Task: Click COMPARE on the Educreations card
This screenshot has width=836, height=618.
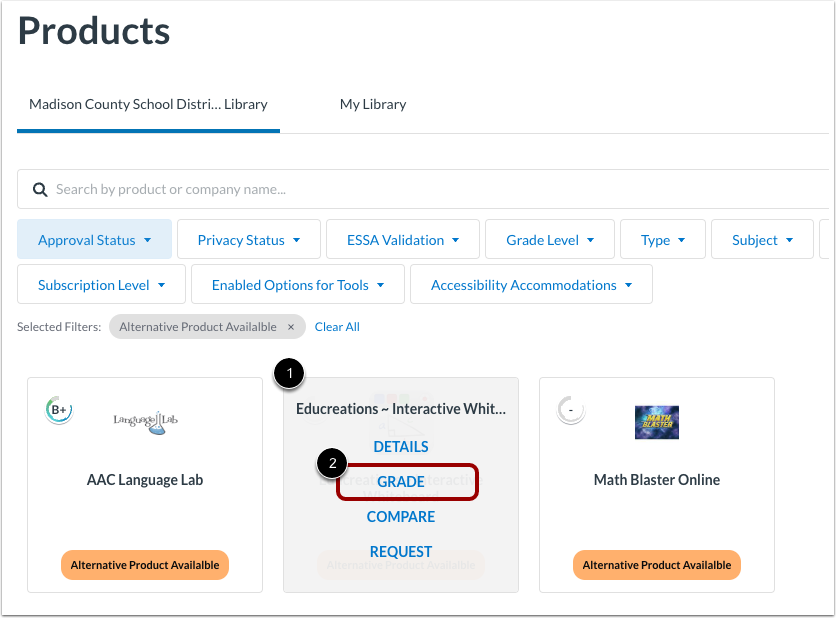Action: click(x=401, y=517)
